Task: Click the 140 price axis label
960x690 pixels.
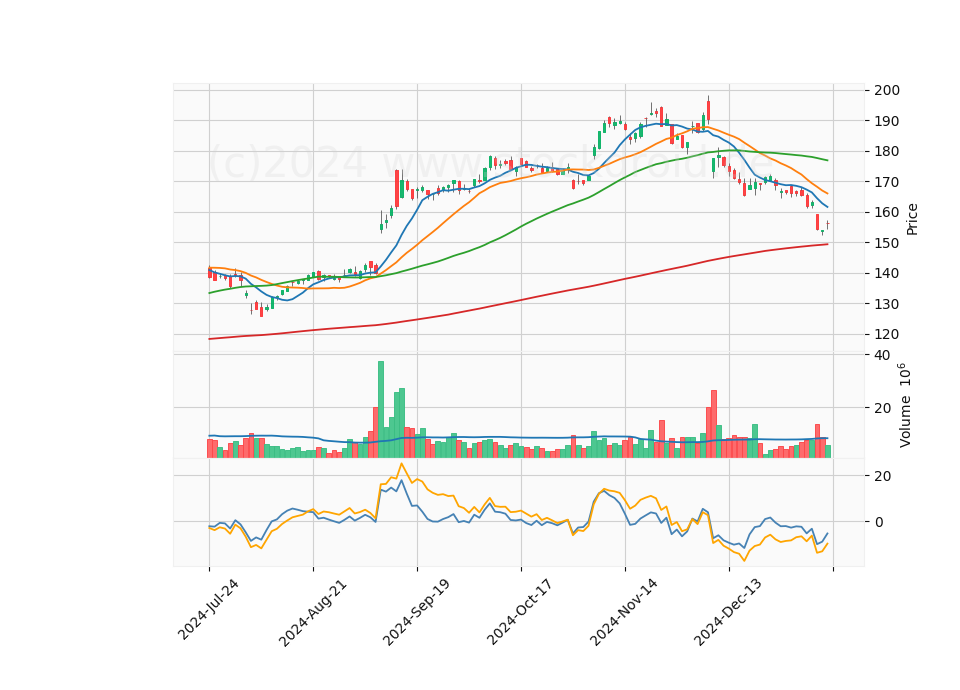Action: coord(888,273)
